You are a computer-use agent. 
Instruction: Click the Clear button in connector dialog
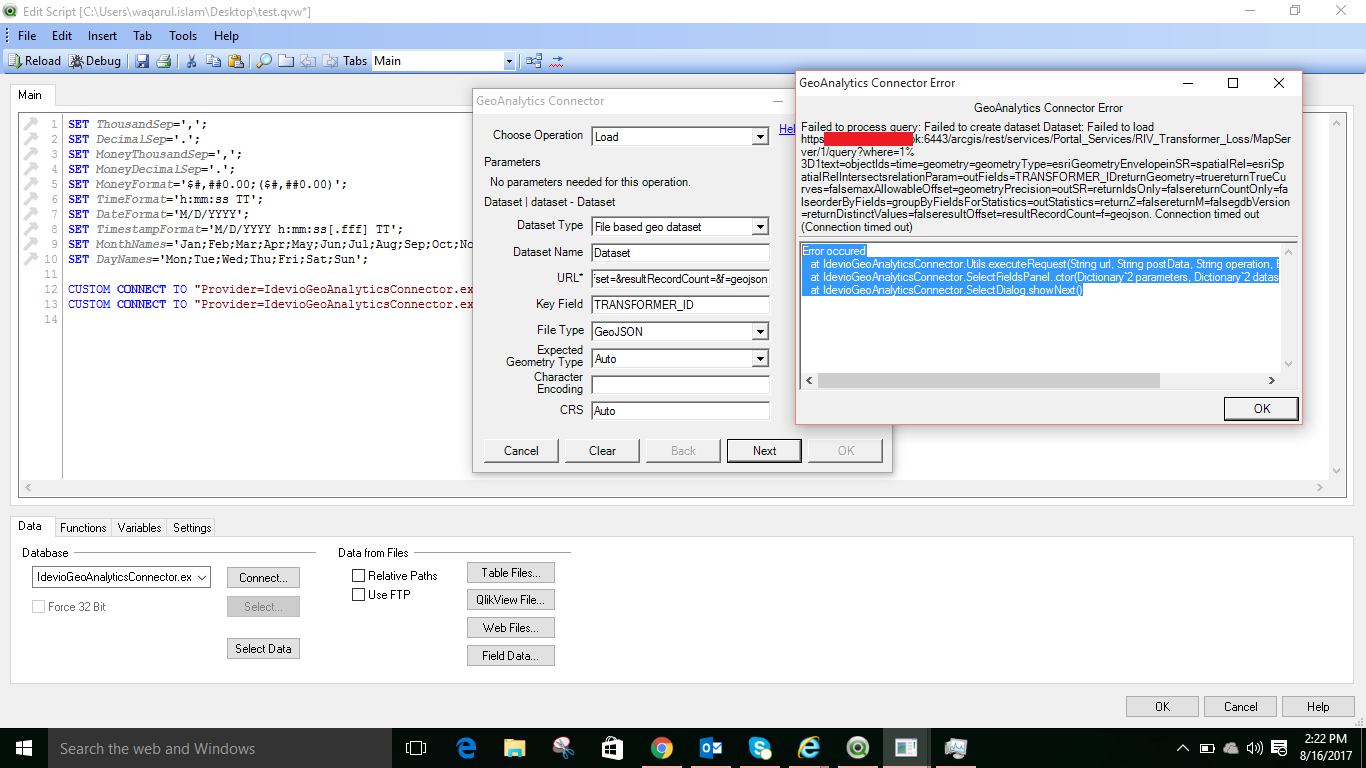(602, 450)
